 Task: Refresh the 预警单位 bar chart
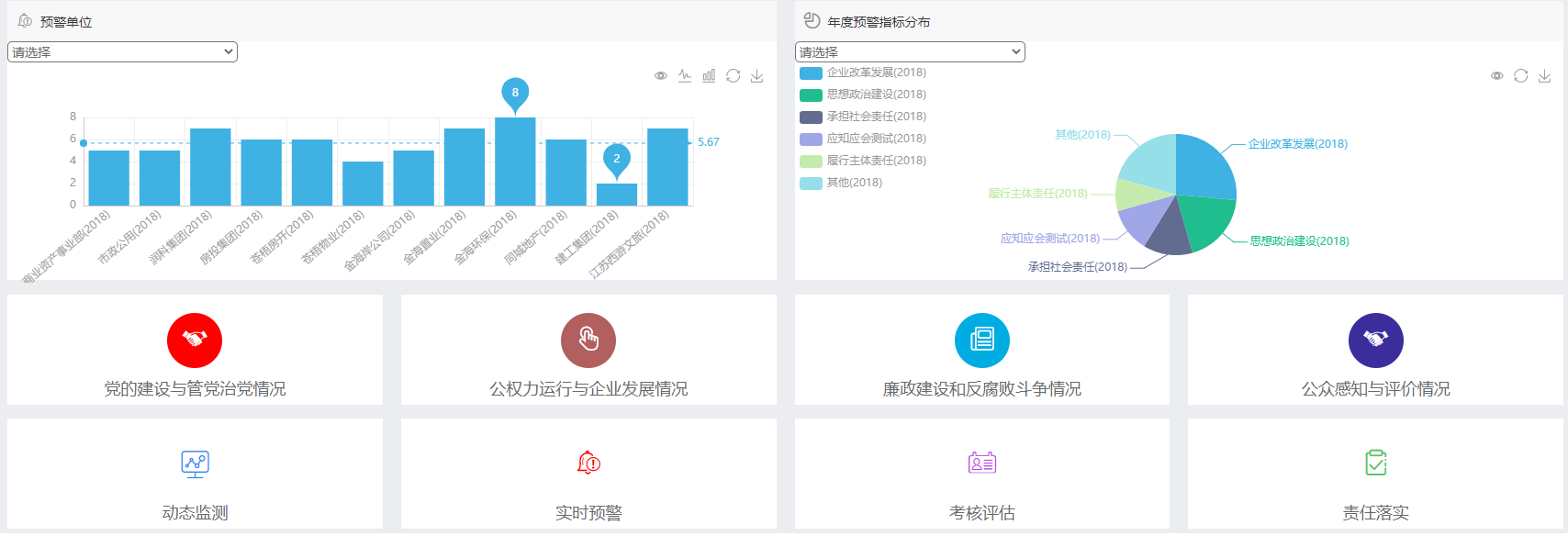pos(733,76)
